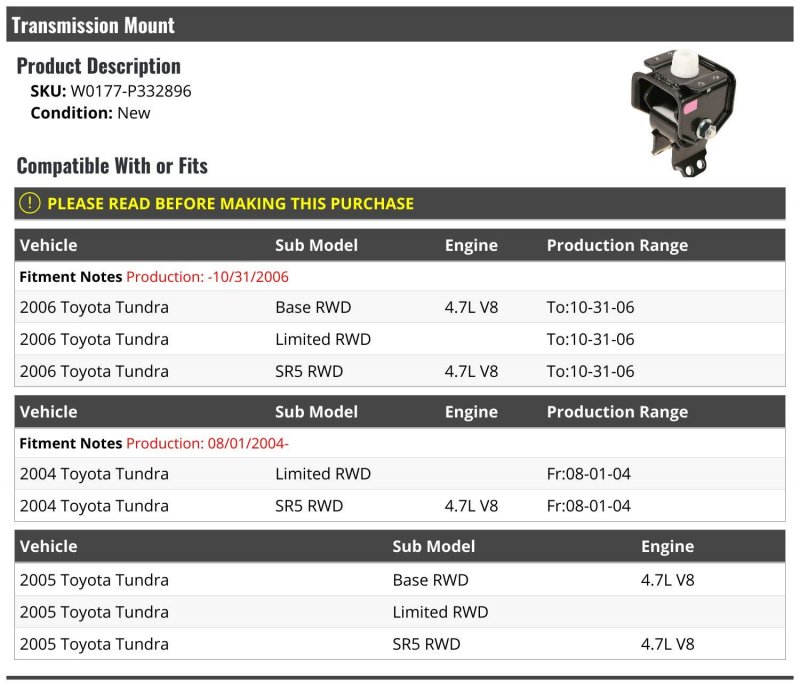Click the Production 08/01/2004- fitment note

click(x=207, y=442)
